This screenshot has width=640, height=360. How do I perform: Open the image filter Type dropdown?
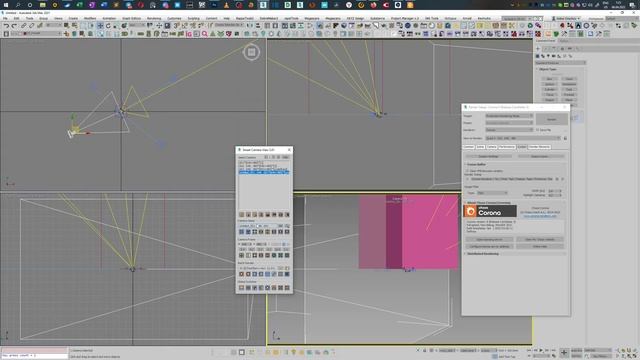coord(492,193)
